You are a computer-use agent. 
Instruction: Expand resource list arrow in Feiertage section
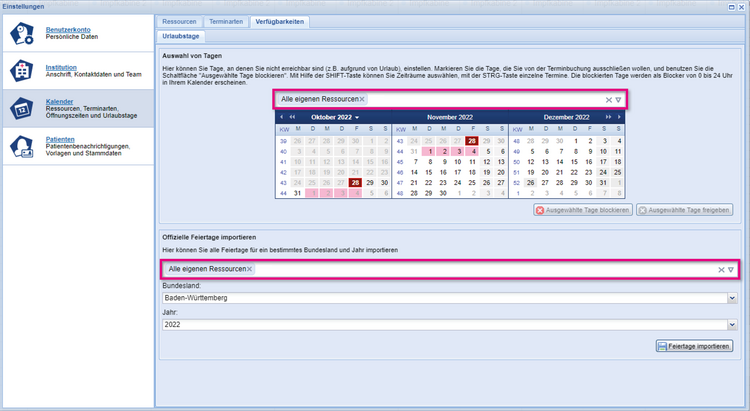(731, 270)
